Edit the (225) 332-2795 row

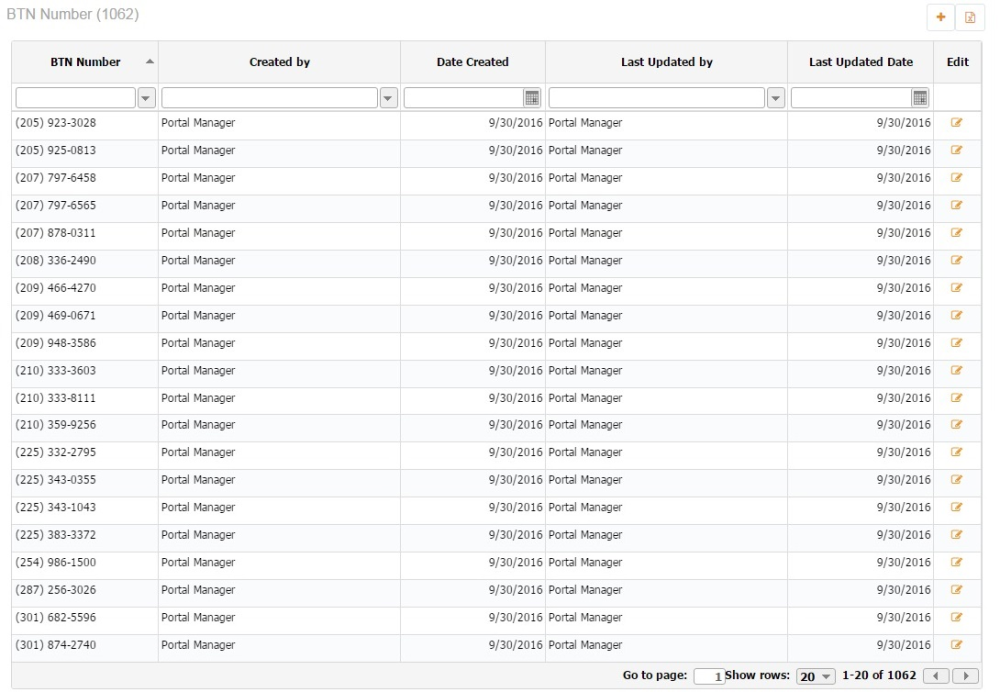(957, 452)
